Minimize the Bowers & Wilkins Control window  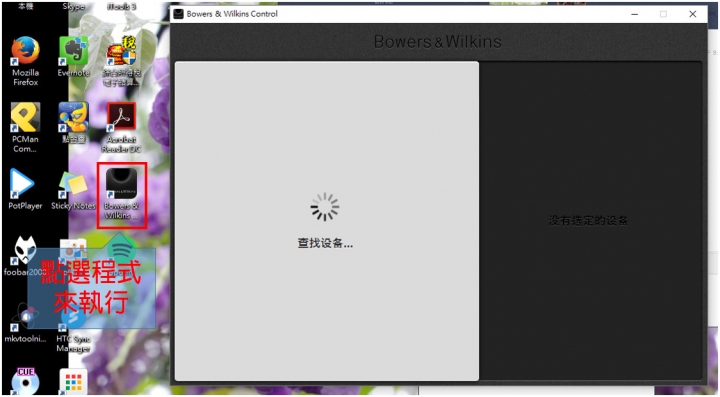click(635, 14)
